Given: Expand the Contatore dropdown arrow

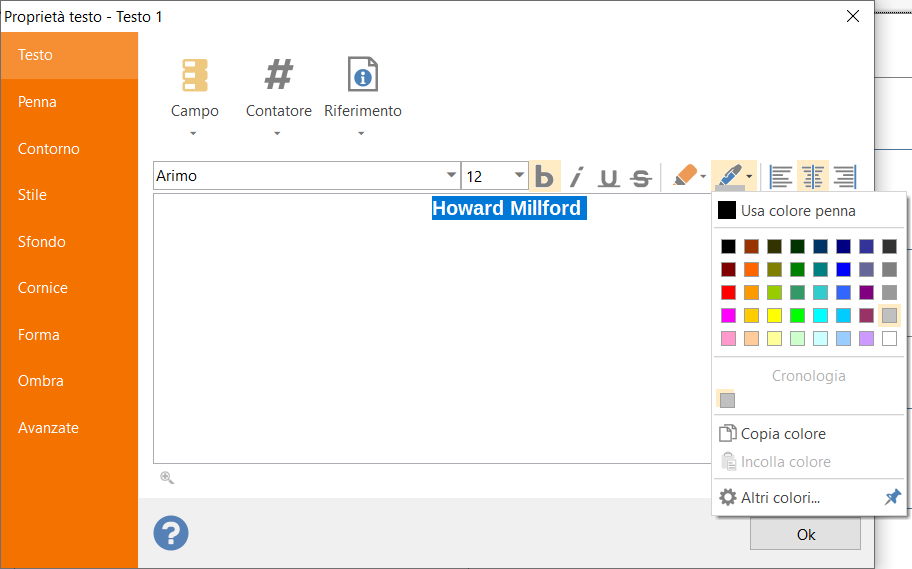Looking at the screenshot, I should [x=277, y=134].
